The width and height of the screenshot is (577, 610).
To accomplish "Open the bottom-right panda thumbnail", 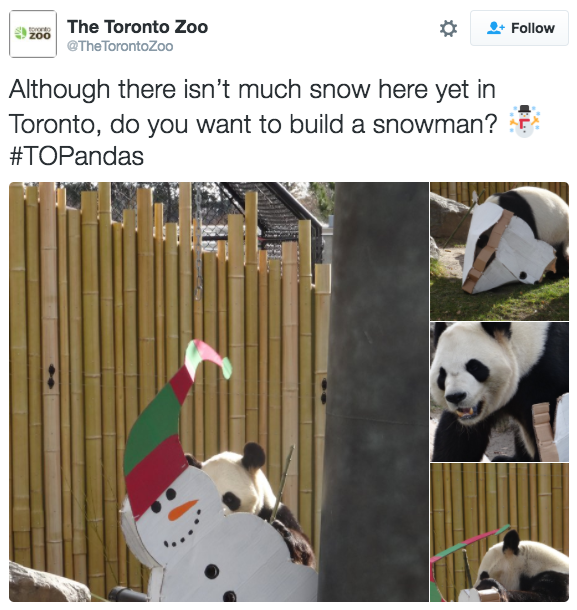I will click(500, 533).
